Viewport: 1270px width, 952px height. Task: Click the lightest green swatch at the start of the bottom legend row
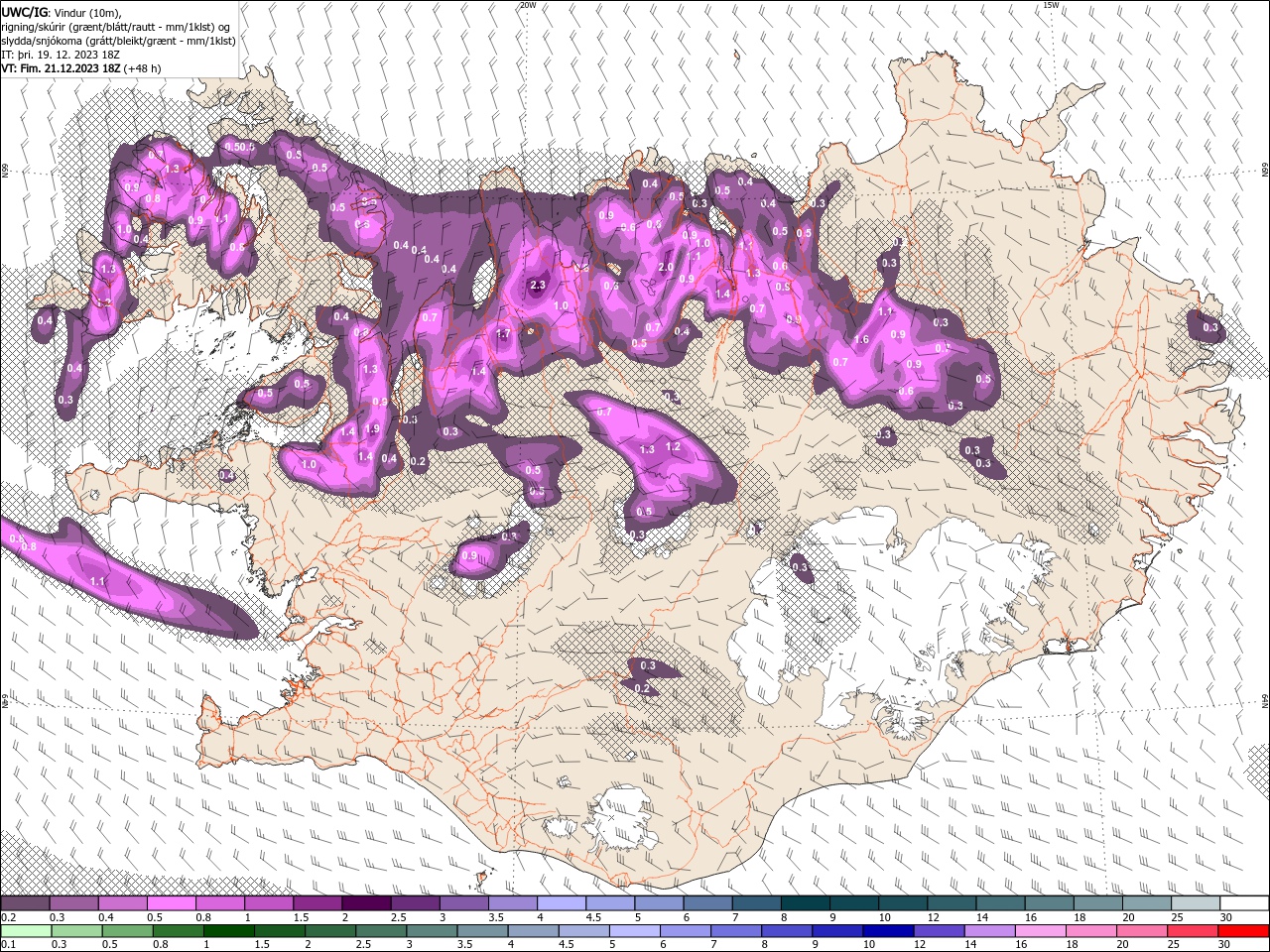coord(25,931)
